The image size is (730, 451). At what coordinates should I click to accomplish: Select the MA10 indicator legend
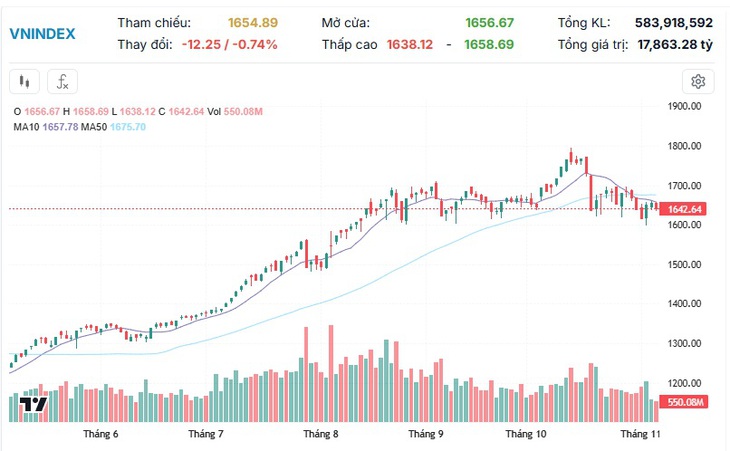click(x=46, y=127)
